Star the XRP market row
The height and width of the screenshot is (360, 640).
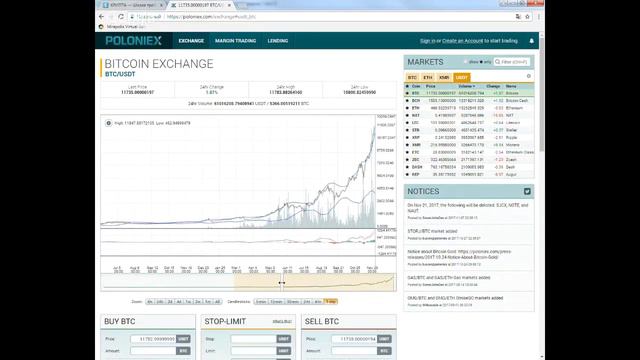(x=407, y=138)
